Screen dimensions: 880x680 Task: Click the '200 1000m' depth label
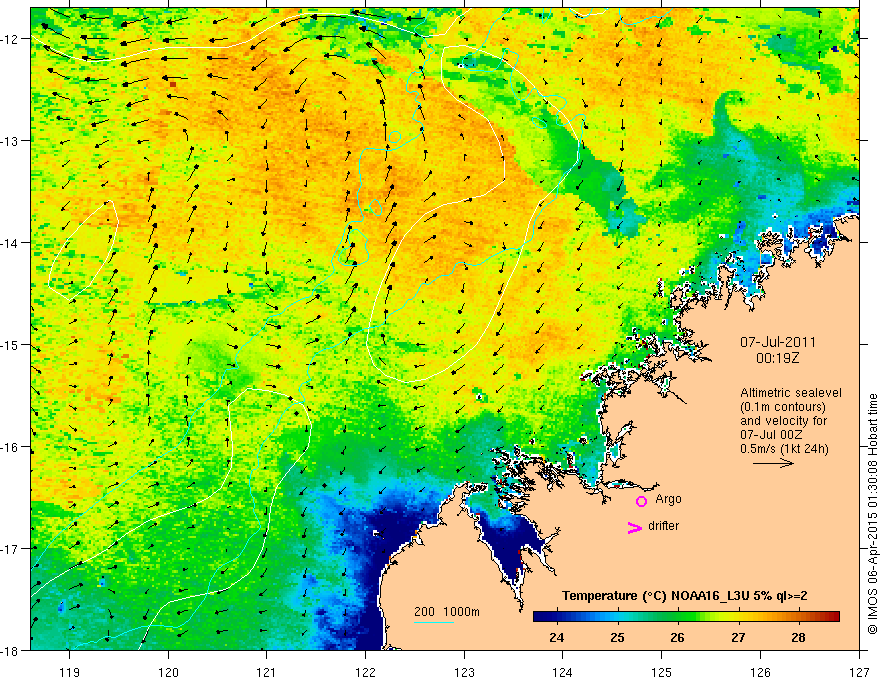[x=447, y=612]
